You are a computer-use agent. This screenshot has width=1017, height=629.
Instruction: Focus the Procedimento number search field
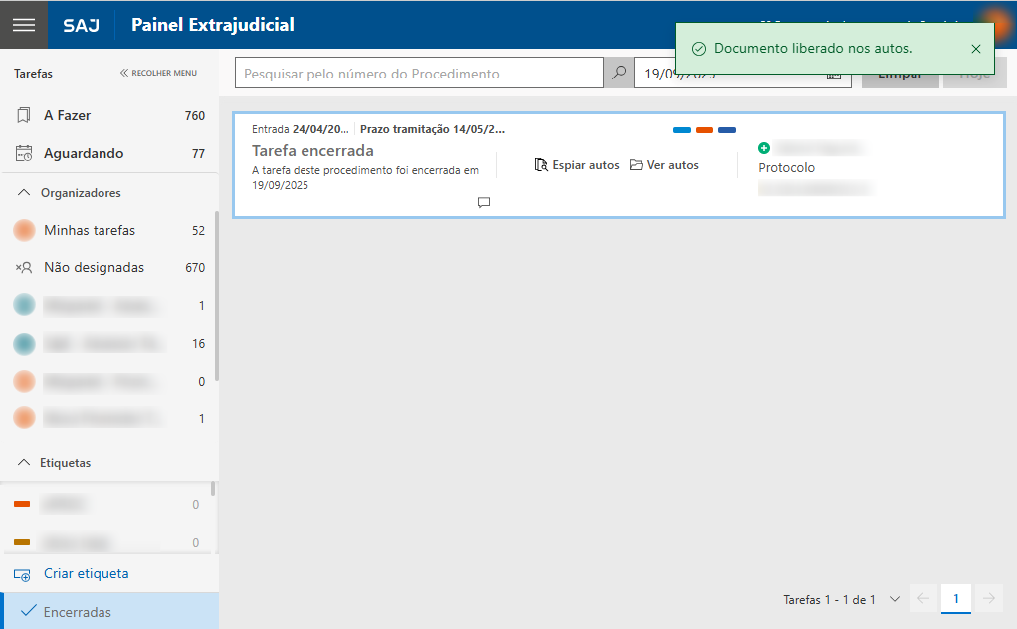419,73
